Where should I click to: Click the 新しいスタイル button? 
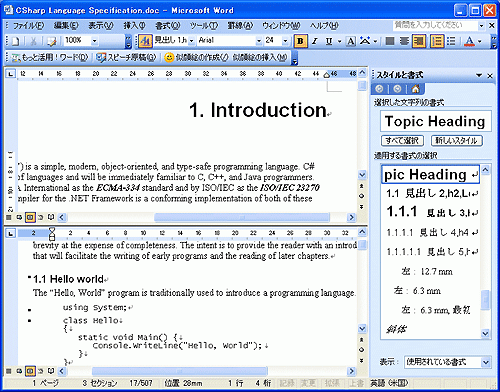456,140
